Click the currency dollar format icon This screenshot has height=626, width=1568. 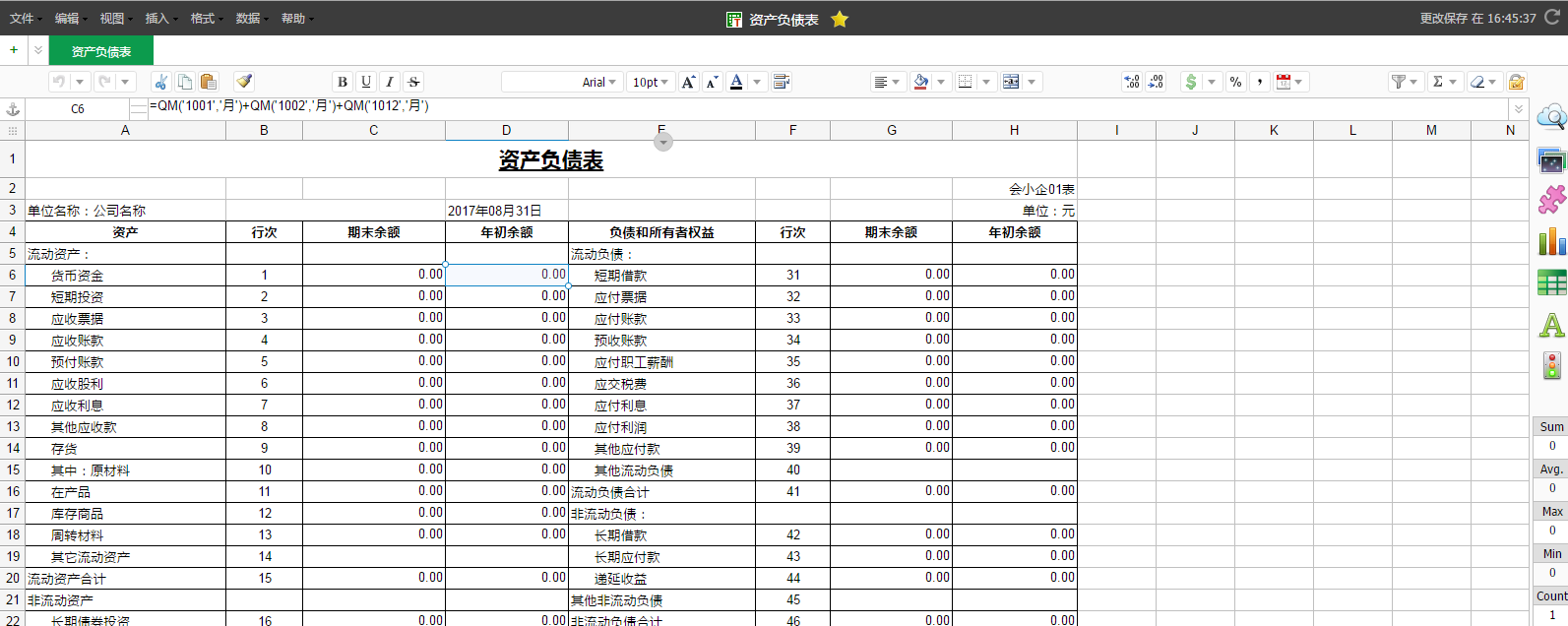(x=1191, y=82)
